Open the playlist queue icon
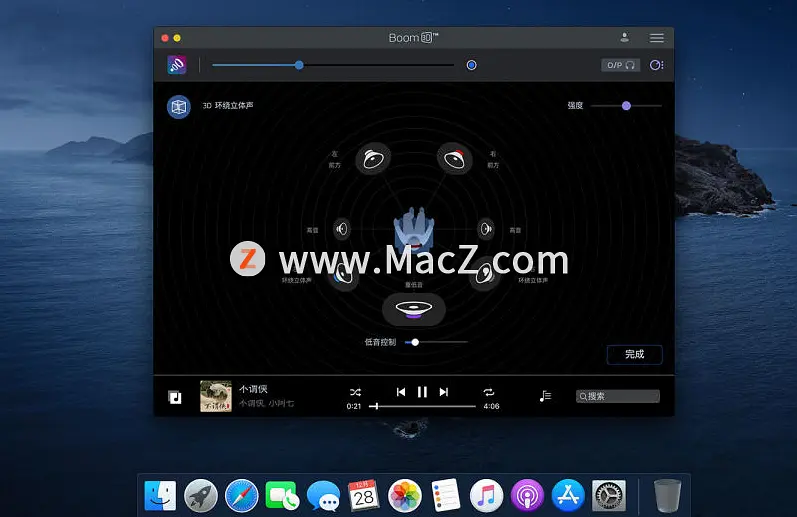This screenshot has width=797, height=517. tap(545, 396)
